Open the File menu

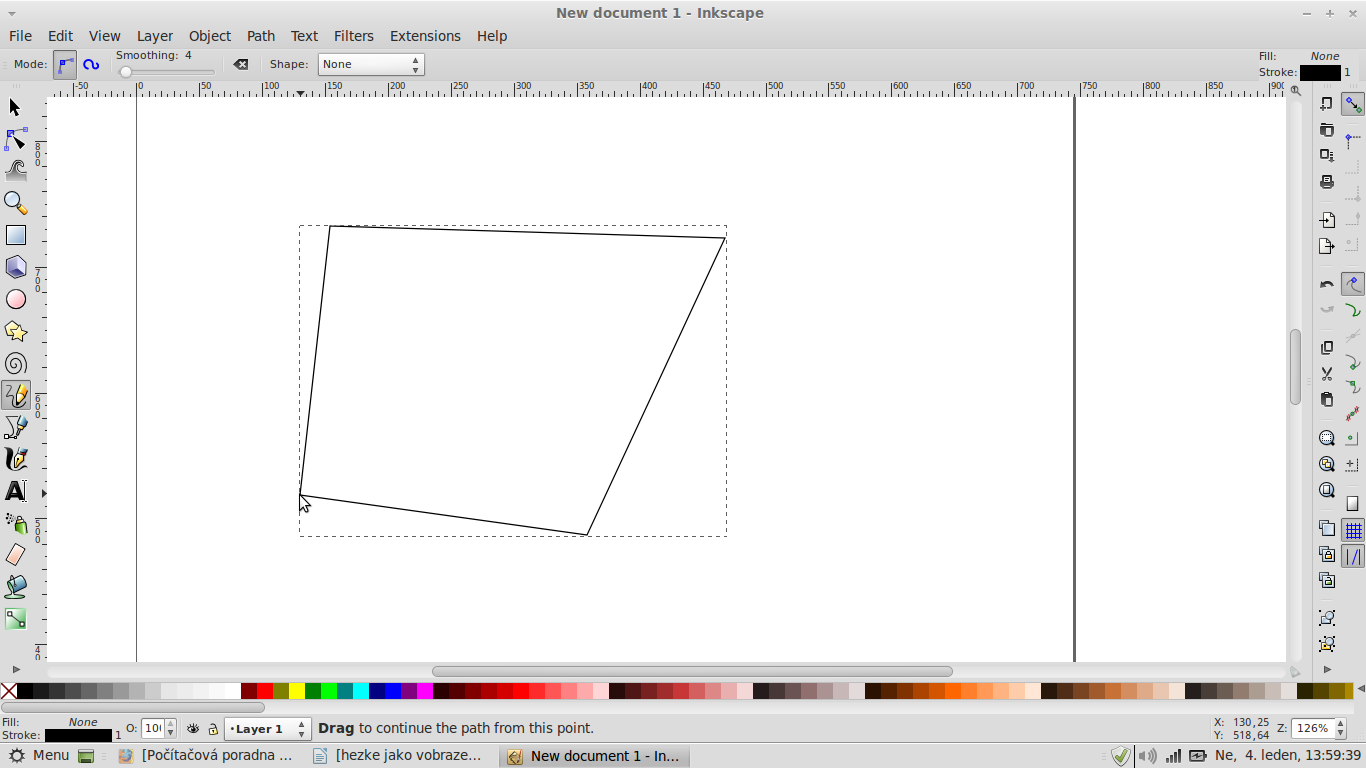point(20,36)
